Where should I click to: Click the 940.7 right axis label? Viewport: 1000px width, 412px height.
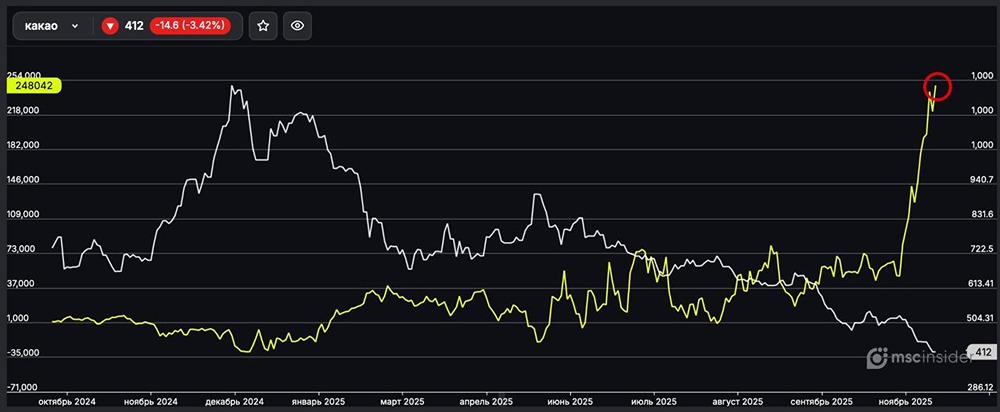click(980, 180)
